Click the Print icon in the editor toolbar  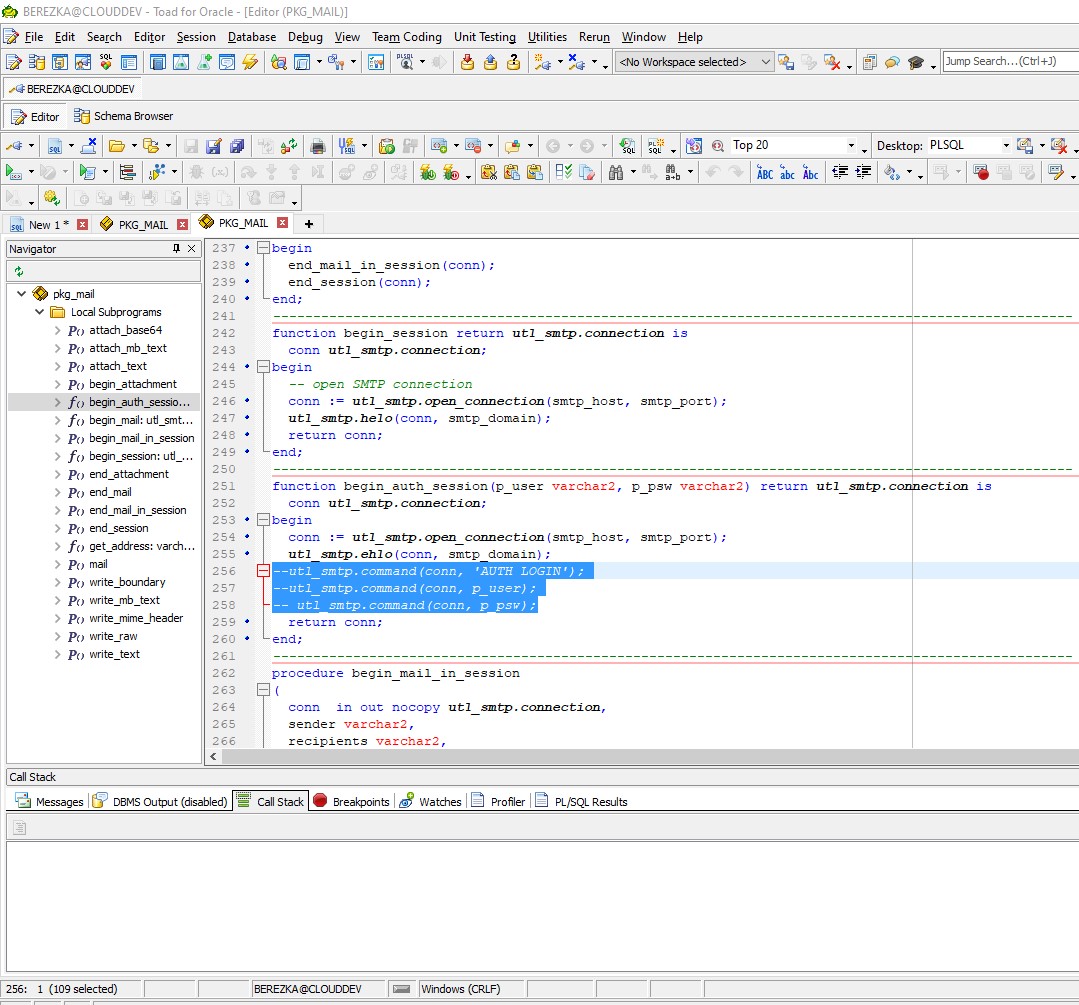(317, 146)
